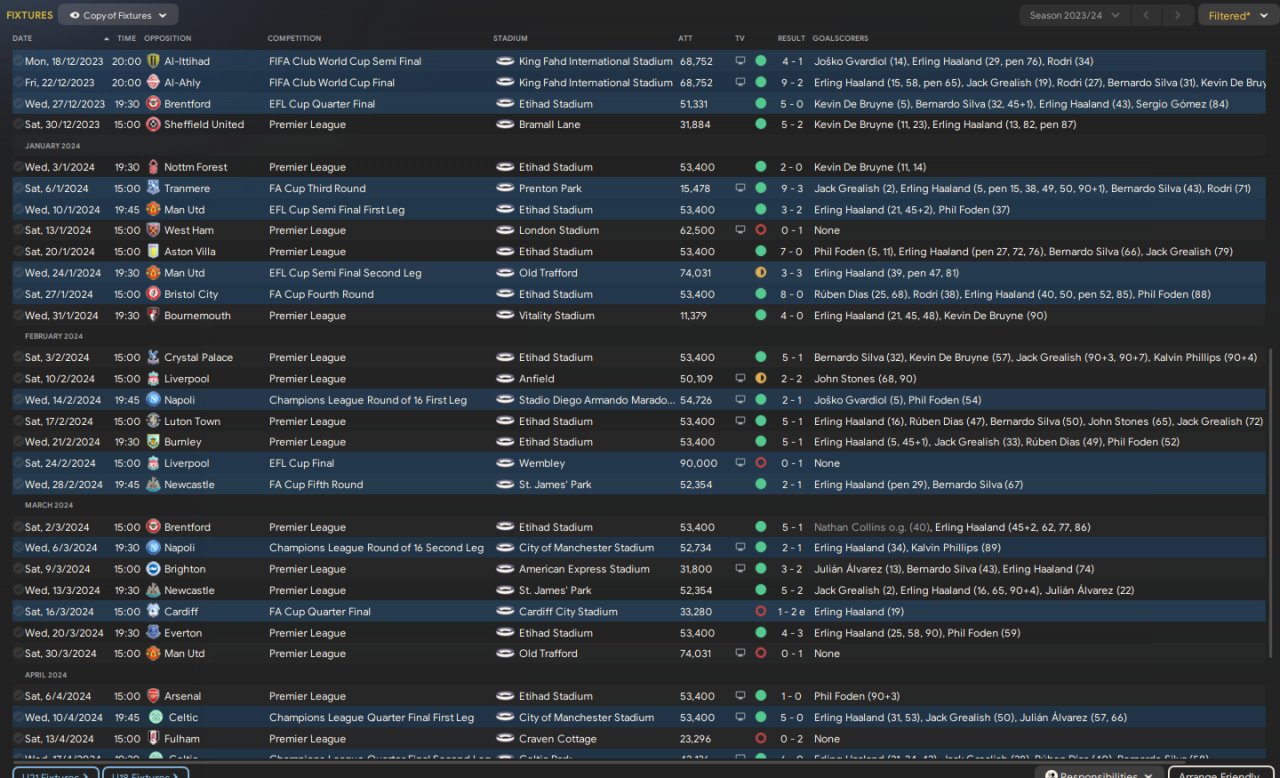Open the Stadio Diego Armando Maradona stadium link
Screen dimensions: 1280x778
point(597,400)
